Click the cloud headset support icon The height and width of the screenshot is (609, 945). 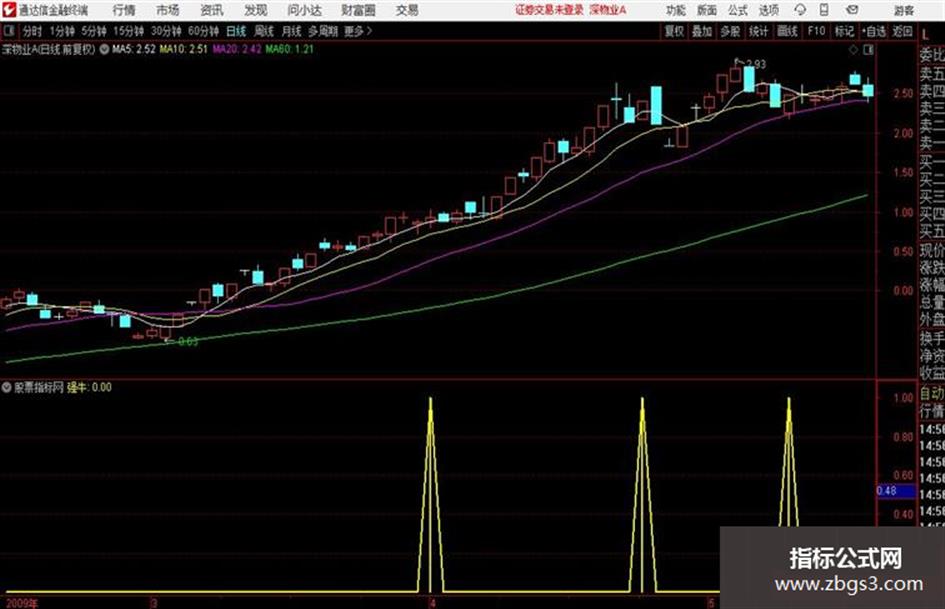(x=800, y=10)
